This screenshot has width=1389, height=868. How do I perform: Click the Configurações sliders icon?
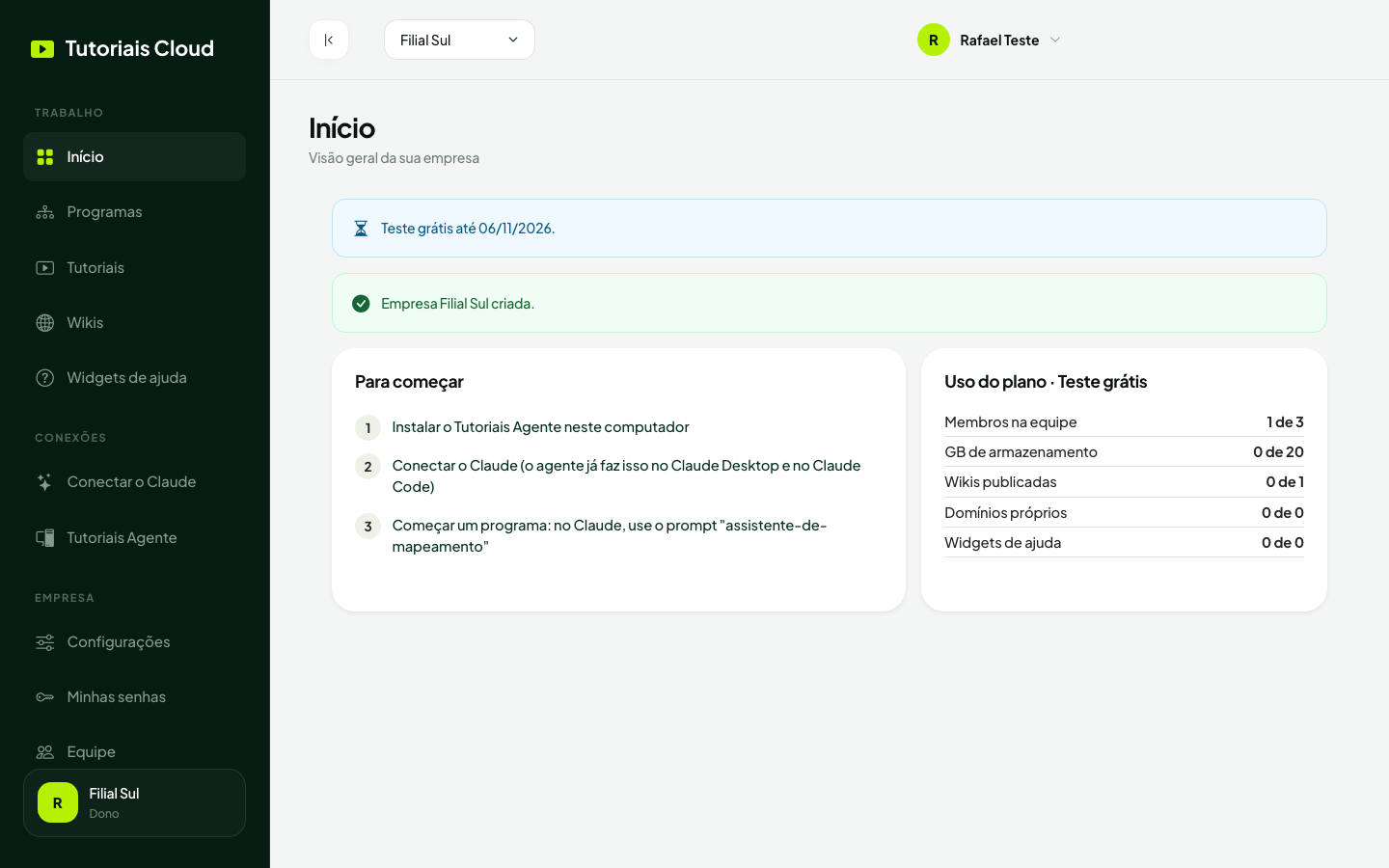click(45, 642)
